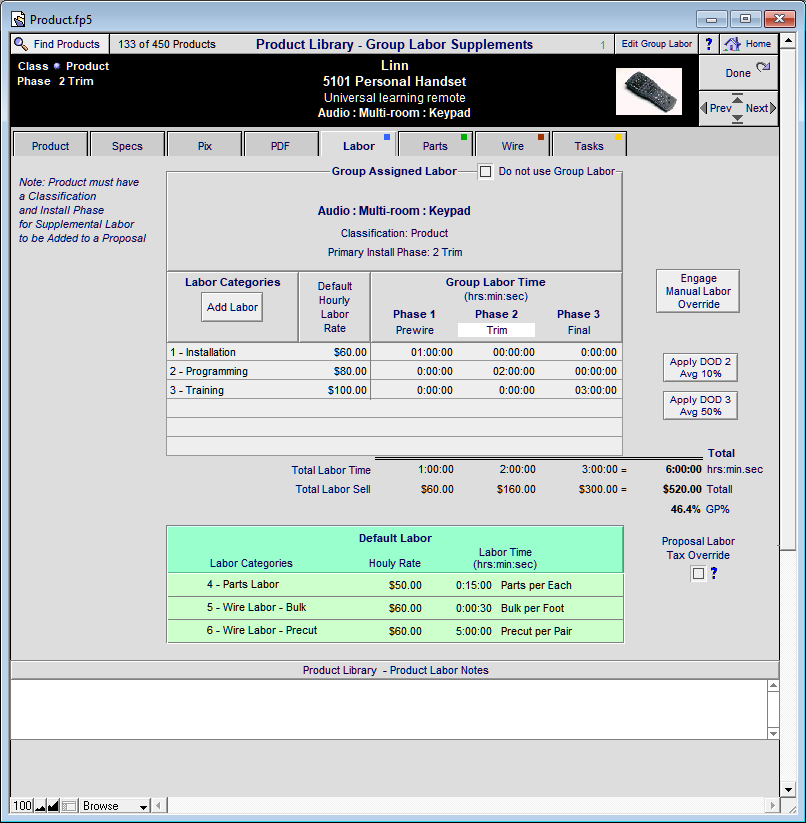Select the 2 - Programming labor row

(395, 371)
